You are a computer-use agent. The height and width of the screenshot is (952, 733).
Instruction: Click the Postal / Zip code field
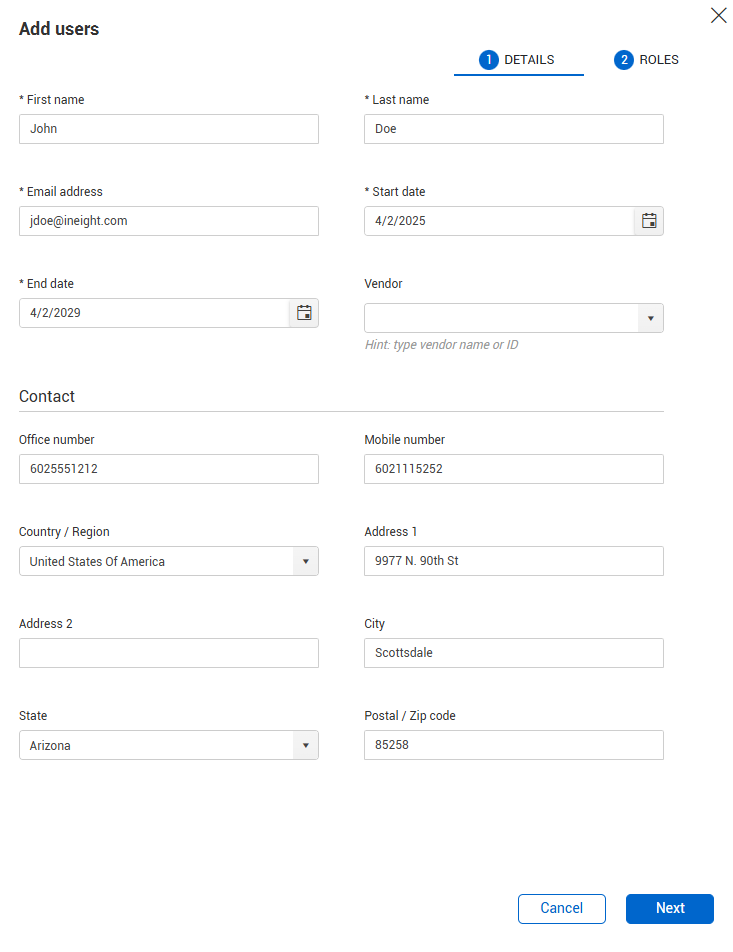click(514, 746)
